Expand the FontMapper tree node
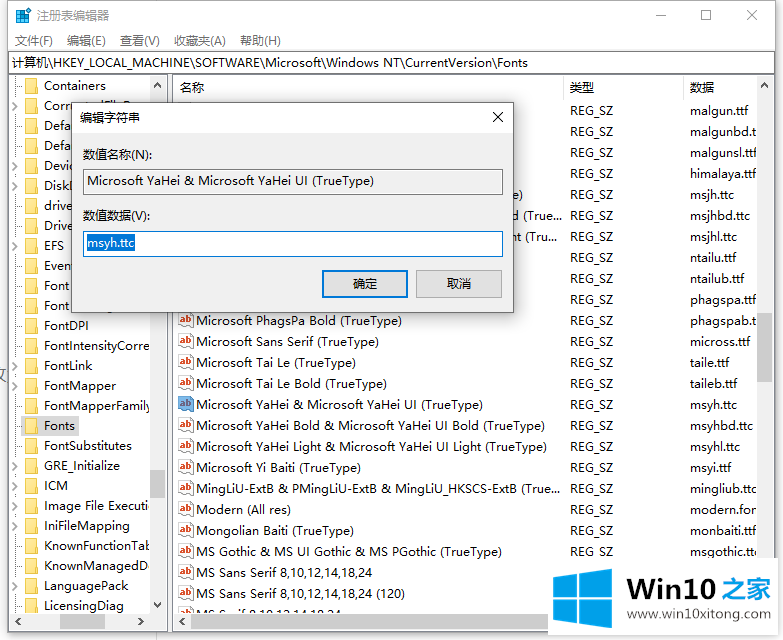Screen dimensions: 783x640 pyautogui.click(x=14, y=386)
